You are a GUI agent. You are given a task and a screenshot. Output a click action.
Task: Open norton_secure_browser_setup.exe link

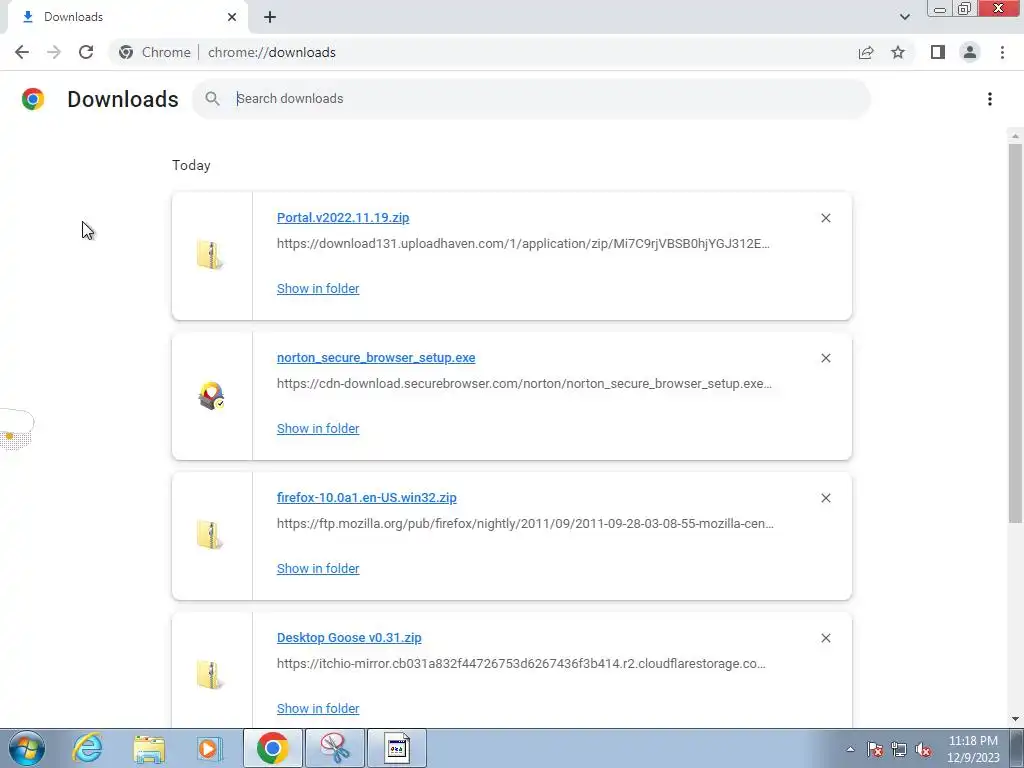(x=376, y=357)
